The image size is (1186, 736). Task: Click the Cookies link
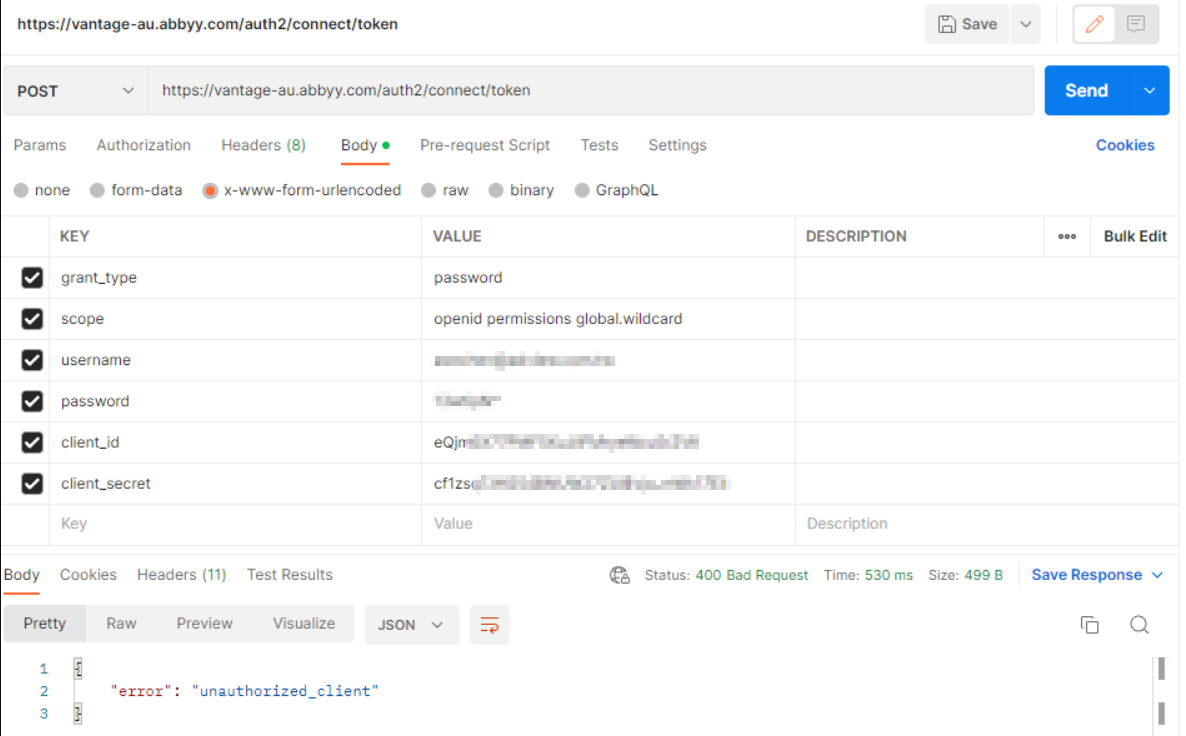click(1125, 145)
